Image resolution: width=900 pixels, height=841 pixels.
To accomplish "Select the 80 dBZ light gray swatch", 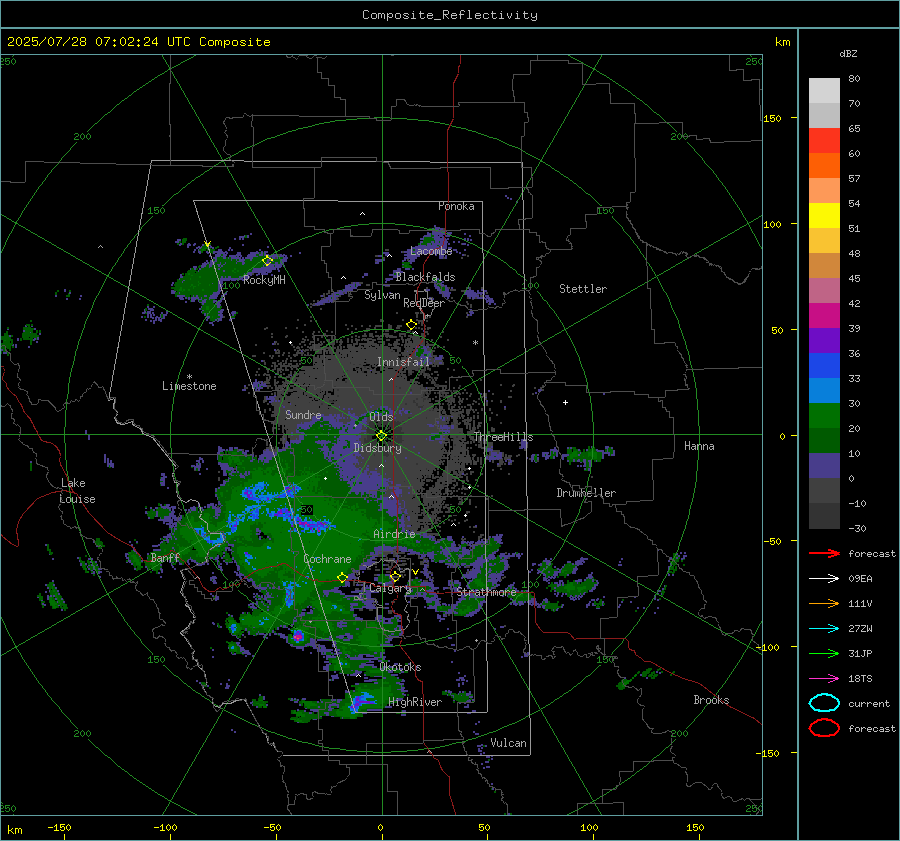I will coord(824,90).
